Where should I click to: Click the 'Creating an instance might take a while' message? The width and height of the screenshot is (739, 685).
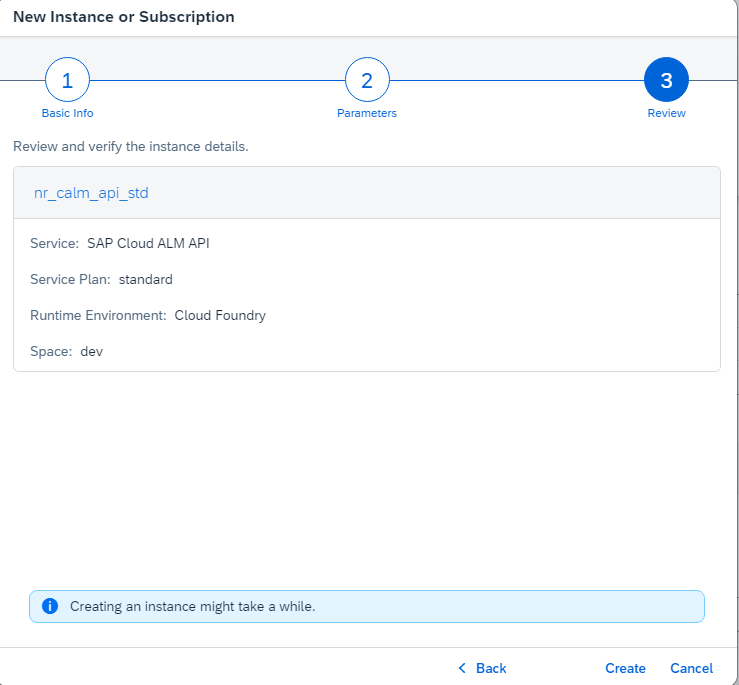pos(192,606)
